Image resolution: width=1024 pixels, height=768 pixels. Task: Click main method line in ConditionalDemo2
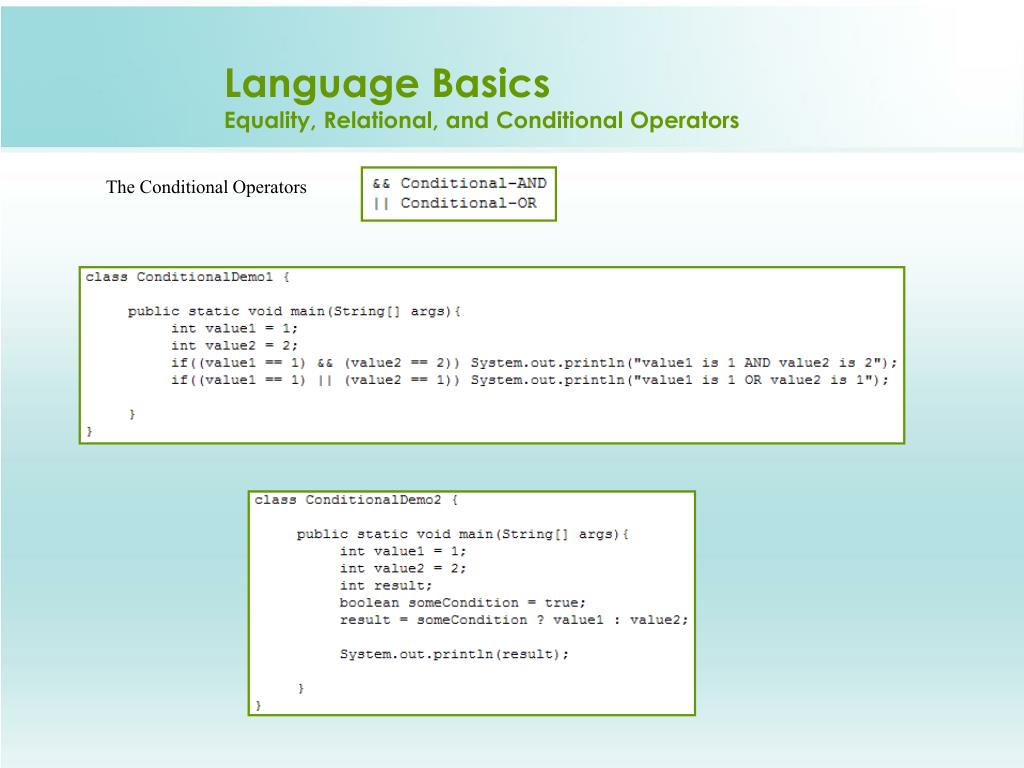[463, 534]
